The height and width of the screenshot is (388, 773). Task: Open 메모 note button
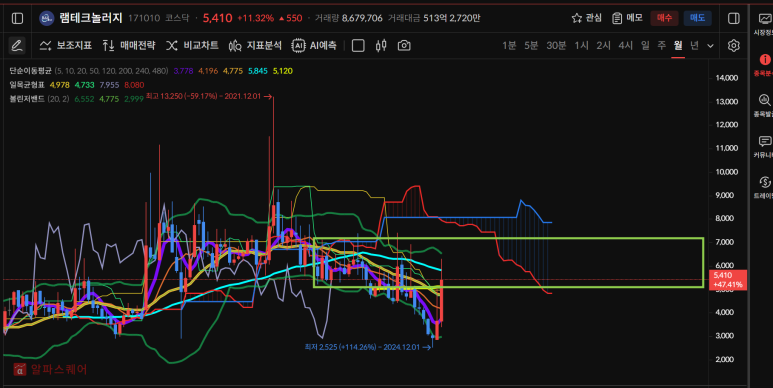tap(627, 18)
